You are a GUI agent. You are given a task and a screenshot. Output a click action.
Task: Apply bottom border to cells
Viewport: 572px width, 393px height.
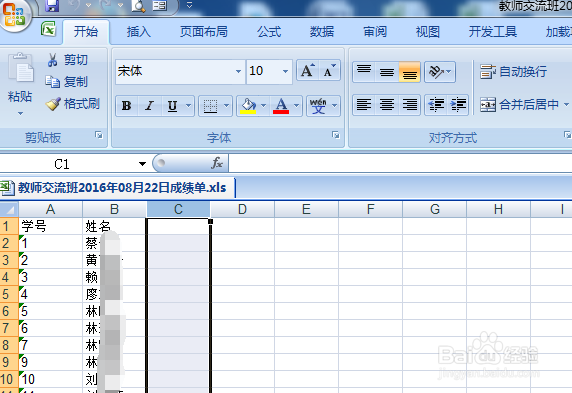210,106
